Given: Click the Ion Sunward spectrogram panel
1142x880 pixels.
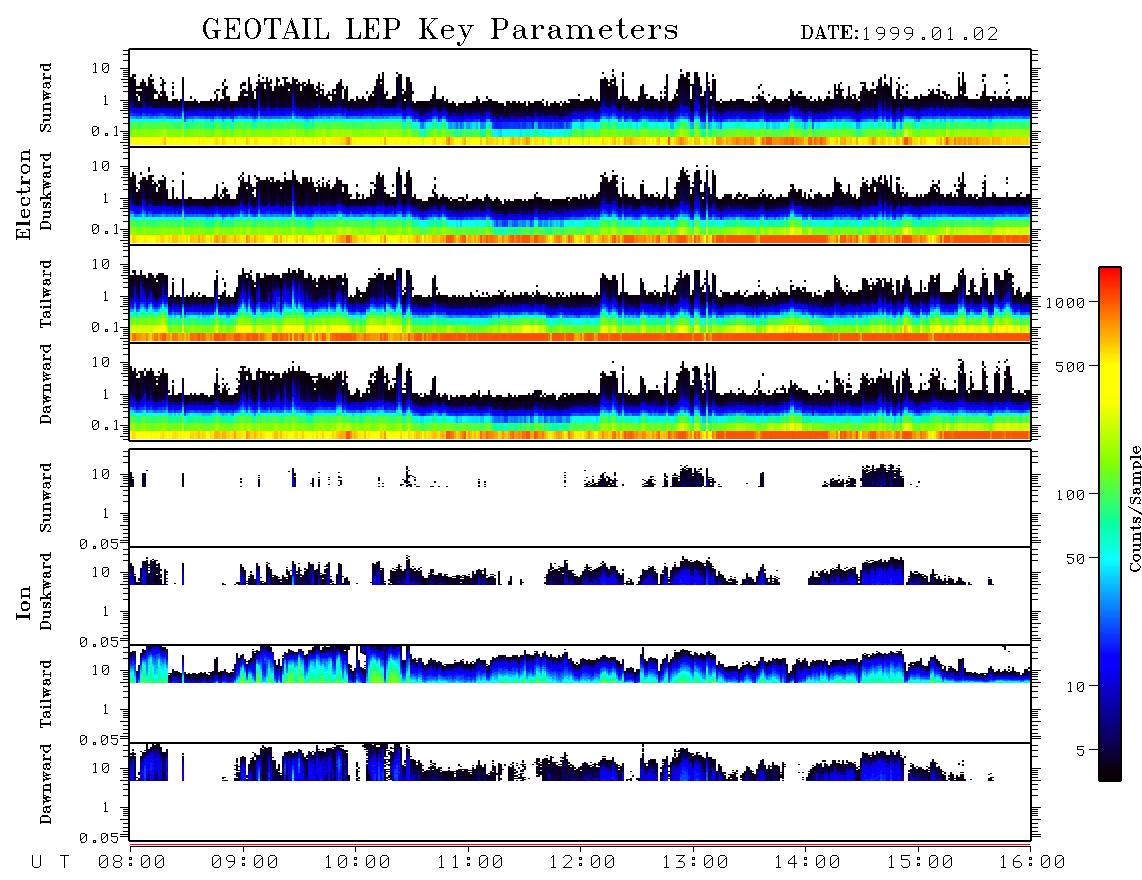Looking at the screenshot, I should 580,498.
